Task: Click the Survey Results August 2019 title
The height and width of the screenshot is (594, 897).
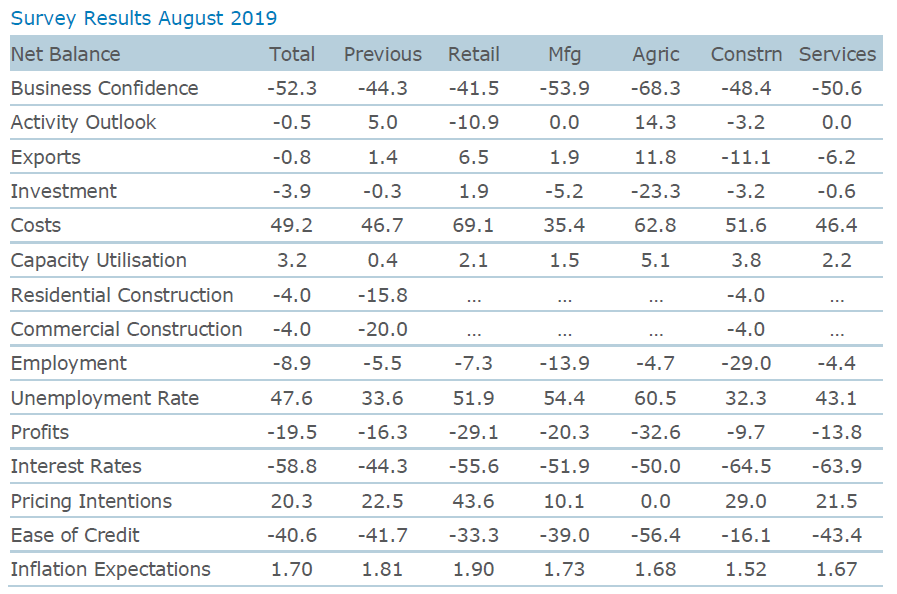Action: [x=143, y=18]
